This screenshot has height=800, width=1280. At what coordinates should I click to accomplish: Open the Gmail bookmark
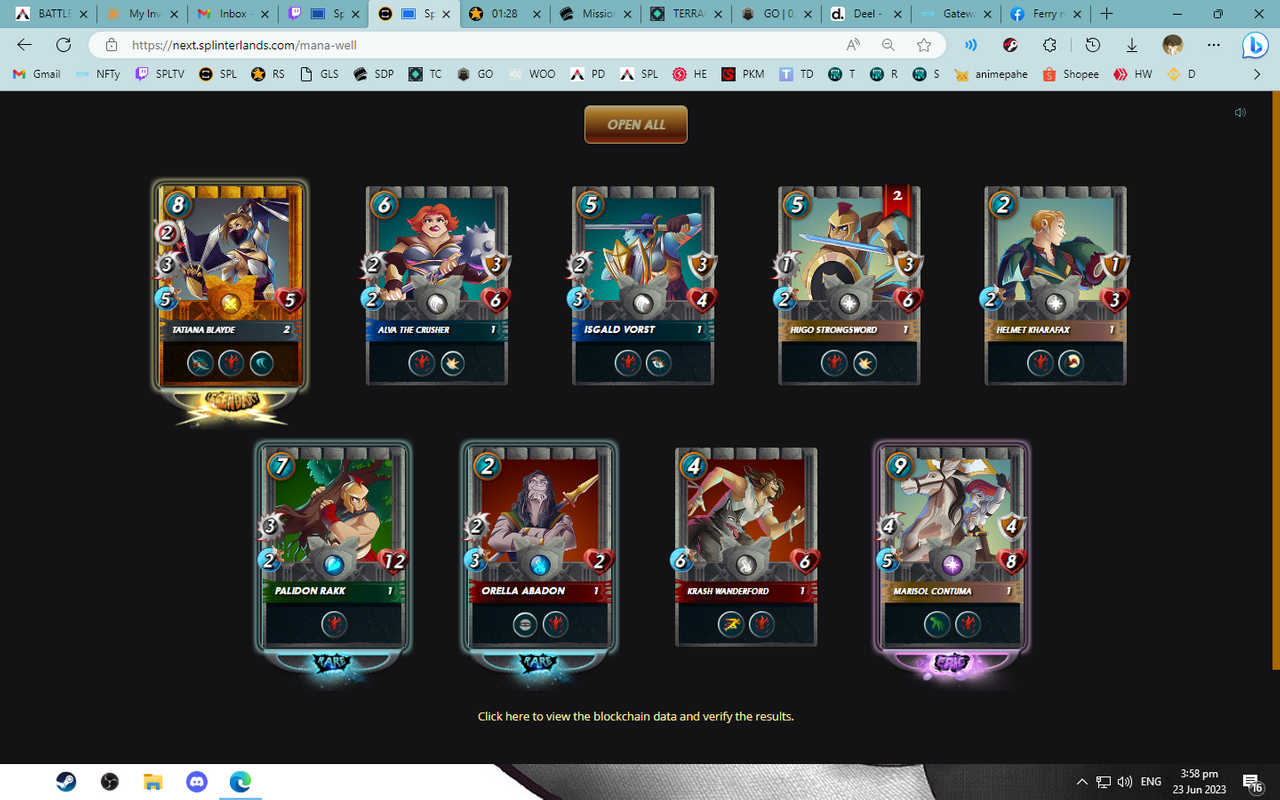tap(37, 74)
